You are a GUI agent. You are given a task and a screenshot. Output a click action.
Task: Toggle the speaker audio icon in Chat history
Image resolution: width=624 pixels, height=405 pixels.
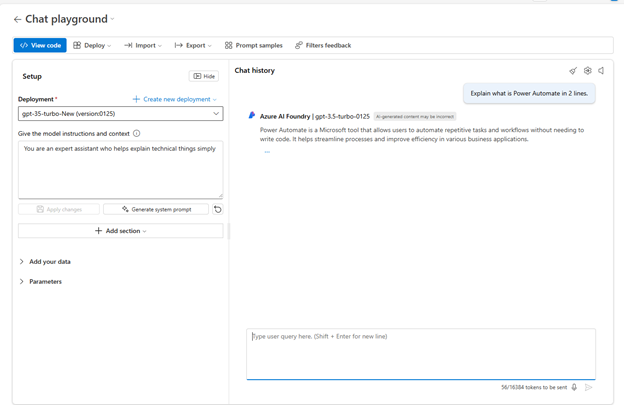(x=601, y=70)
